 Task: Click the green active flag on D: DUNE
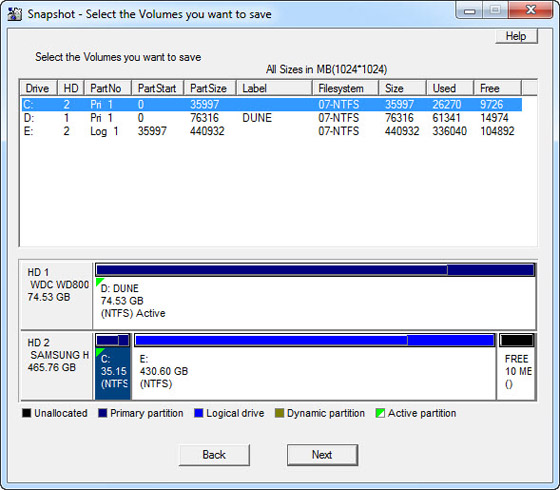[x=99, y=281]
